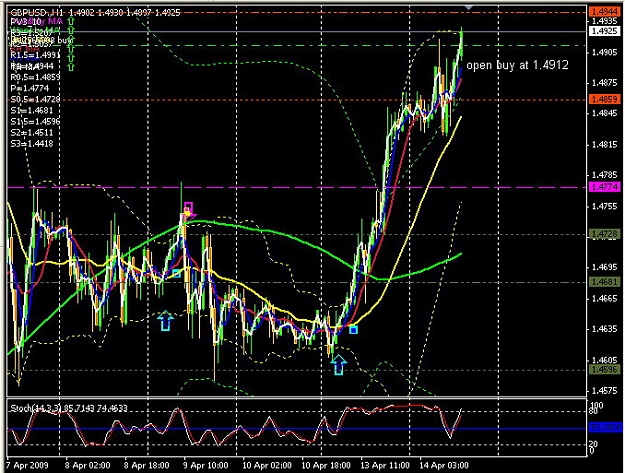Click the 1.4605 value on price scale
Viewport: 625px width, 473px height.
605,359
